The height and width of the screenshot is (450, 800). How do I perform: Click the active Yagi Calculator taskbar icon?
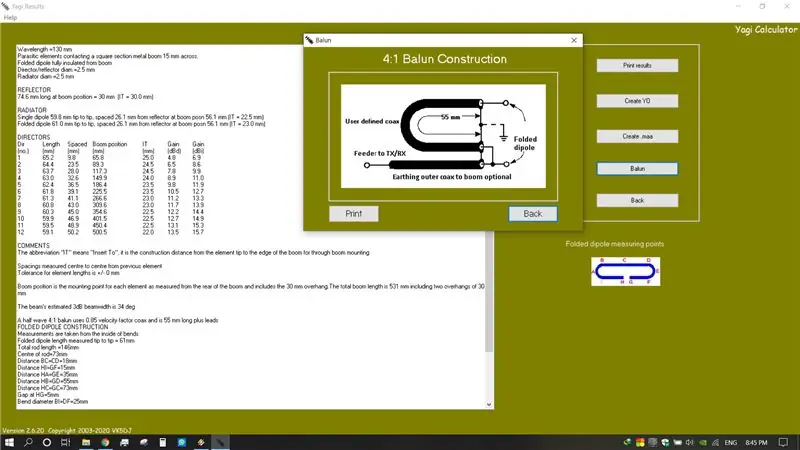(x=220, y=442)
